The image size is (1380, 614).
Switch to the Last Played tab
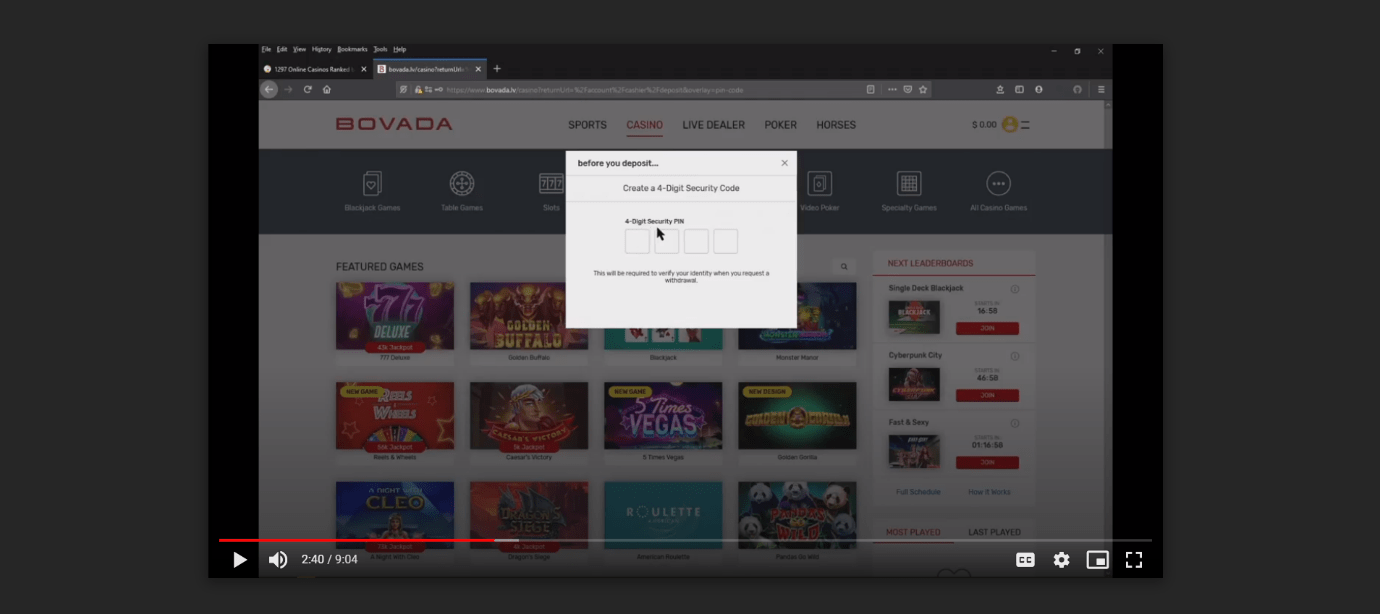994,532
